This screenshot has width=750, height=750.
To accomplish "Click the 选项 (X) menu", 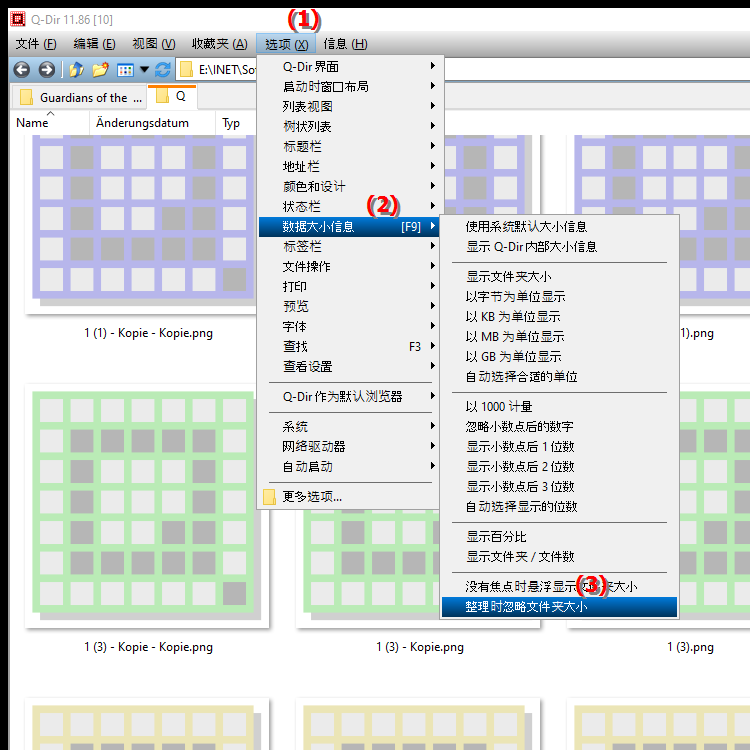I will point(286,44).
